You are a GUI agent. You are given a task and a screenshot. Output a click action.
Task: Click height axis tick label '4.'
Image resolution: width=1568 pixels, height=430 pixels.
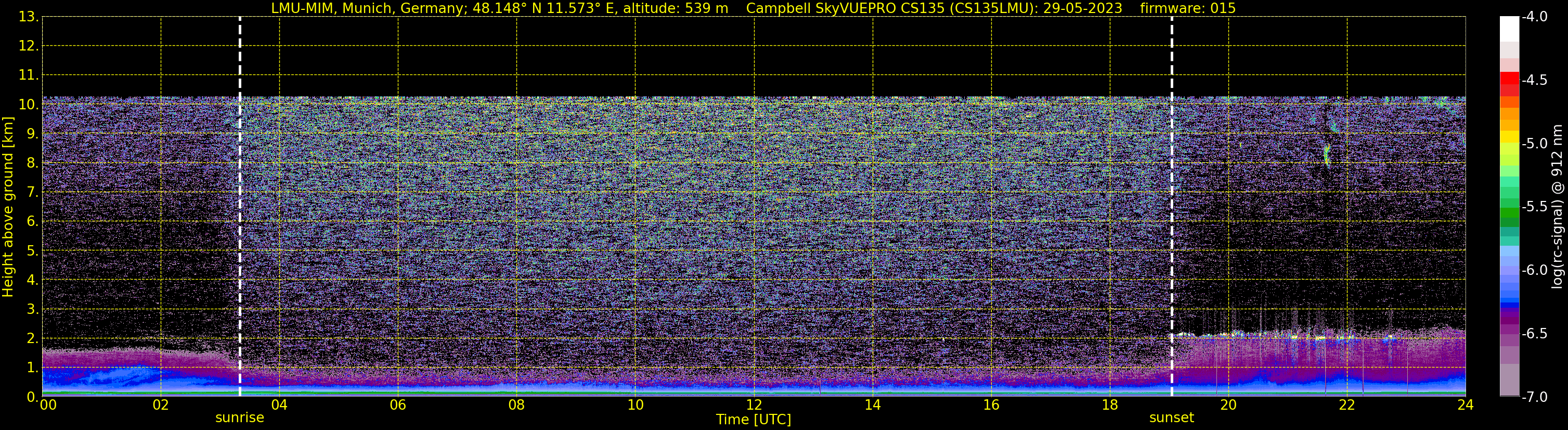(33, 280)
